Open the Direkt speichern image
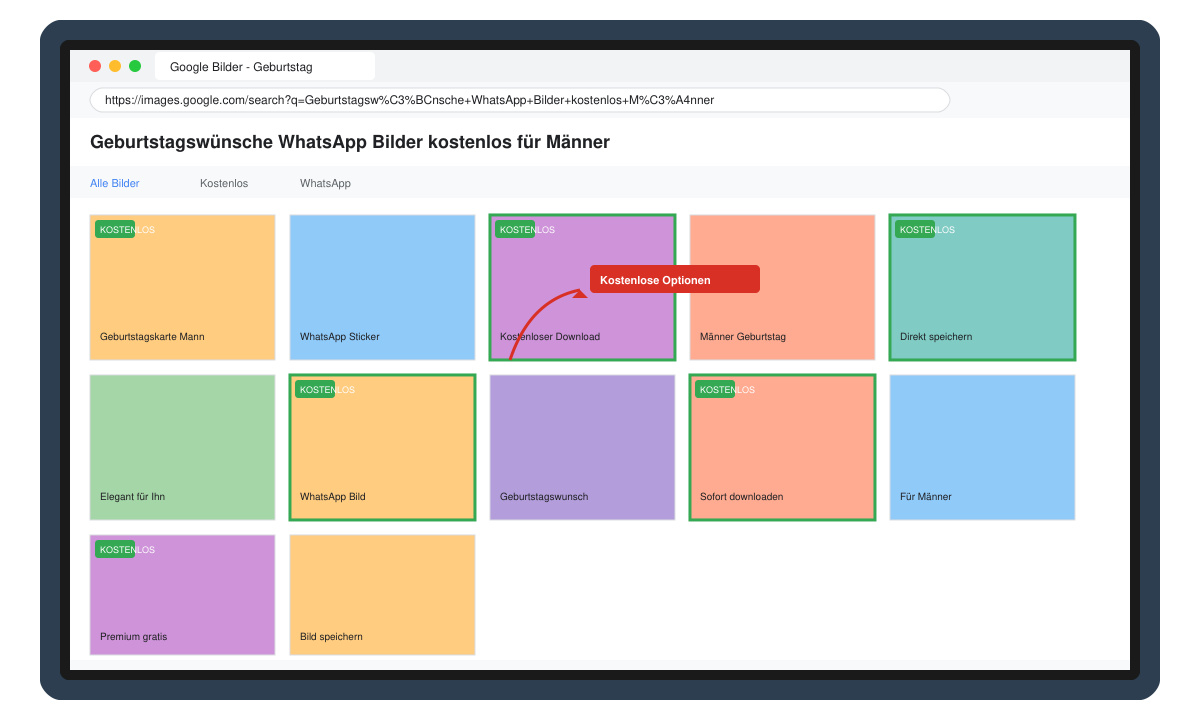Screen dimensions: 1200x720 (982, 287)
